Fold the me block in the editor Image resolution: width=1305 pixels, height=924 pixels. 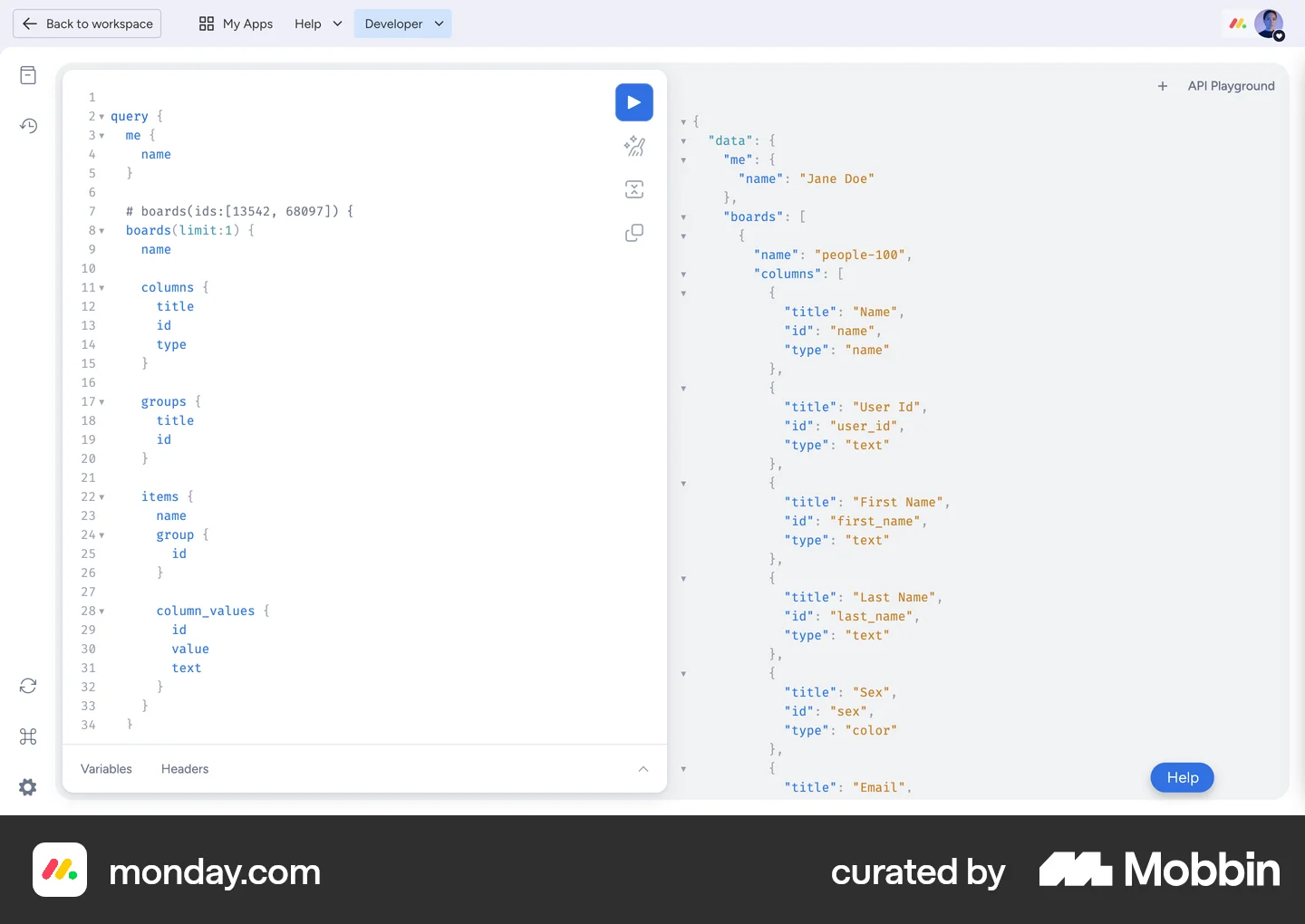(101, 136)
